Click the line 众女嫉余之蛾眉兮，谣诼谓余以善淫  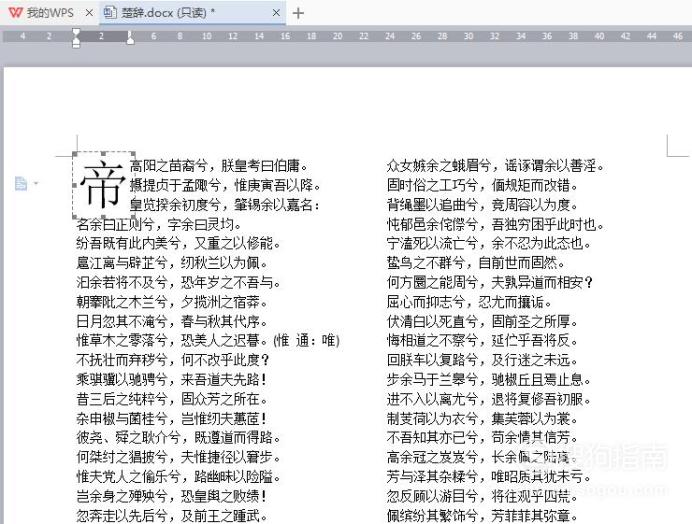(x=495, y=166)
